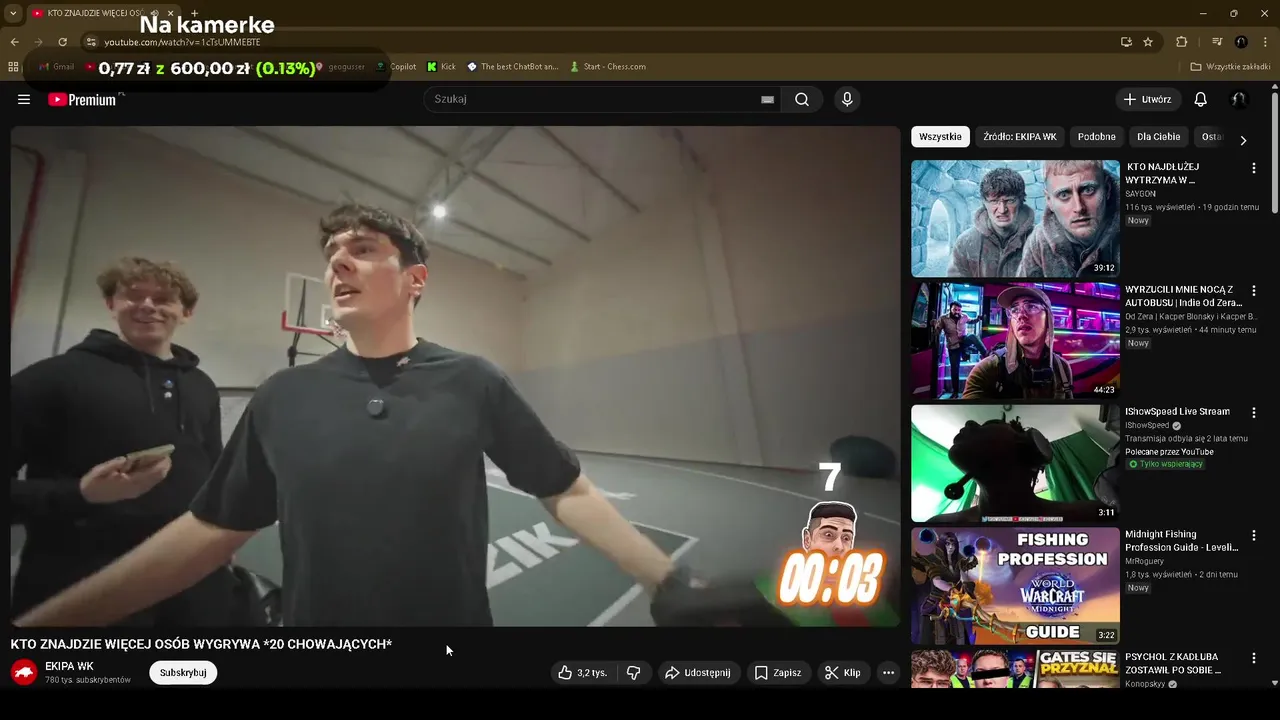Screen dimensions: 1280x720
Task: Open Copilot bookmark
Action: point(395,67)
